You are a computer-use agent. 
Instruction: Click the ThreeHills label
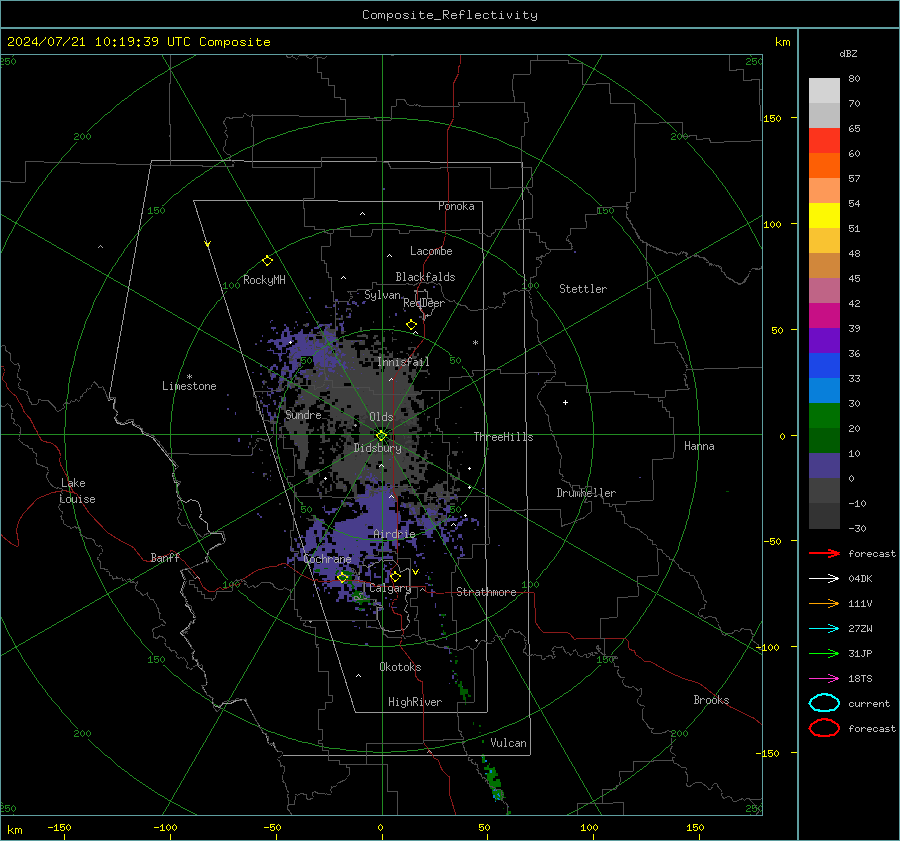coord(503,437)
